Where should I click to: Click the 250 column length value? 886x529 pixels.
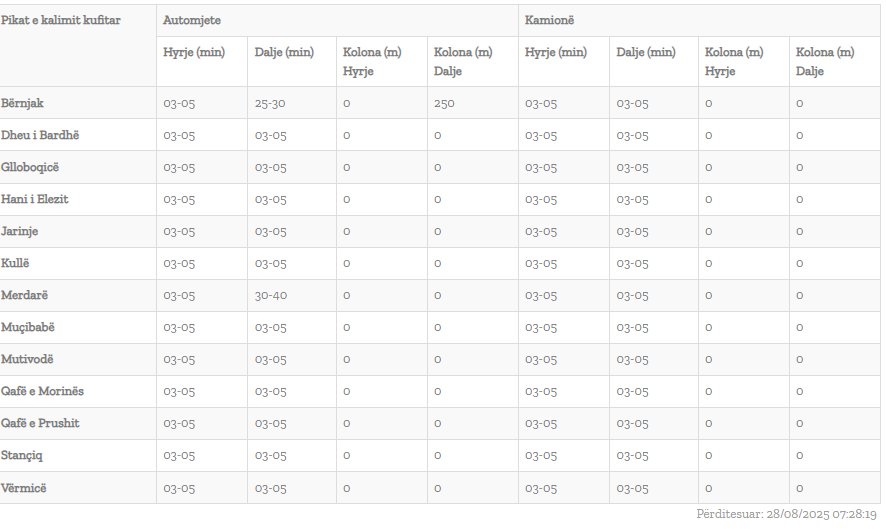coord(445,103)
